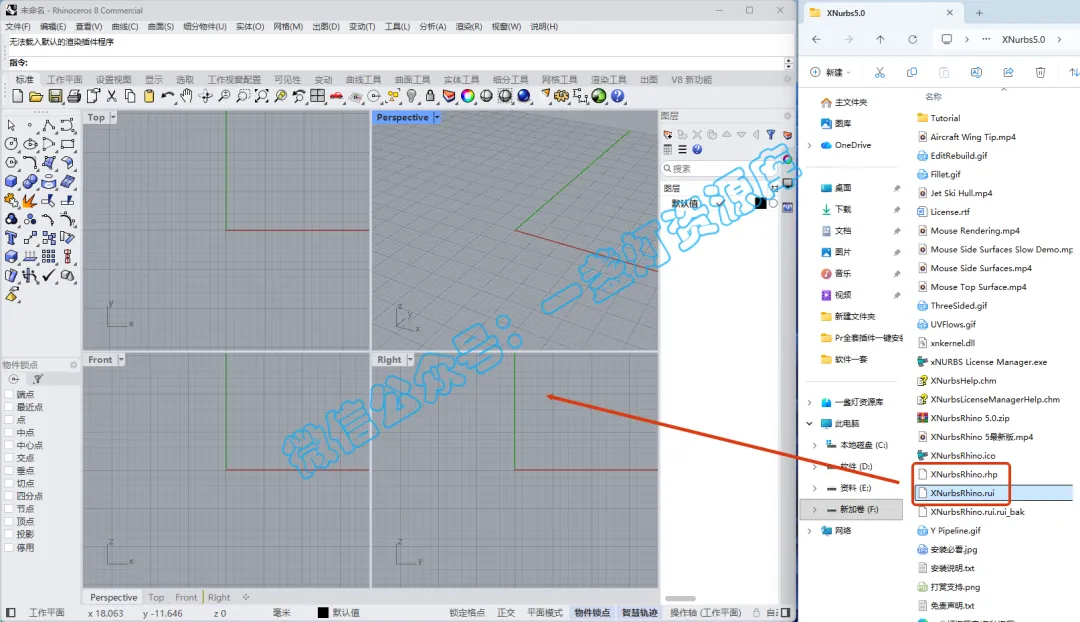This screenshot has width=1080, height=622.
Task: Toggle 平面模式 (Planar) in status bar
Action: point(545,612)
